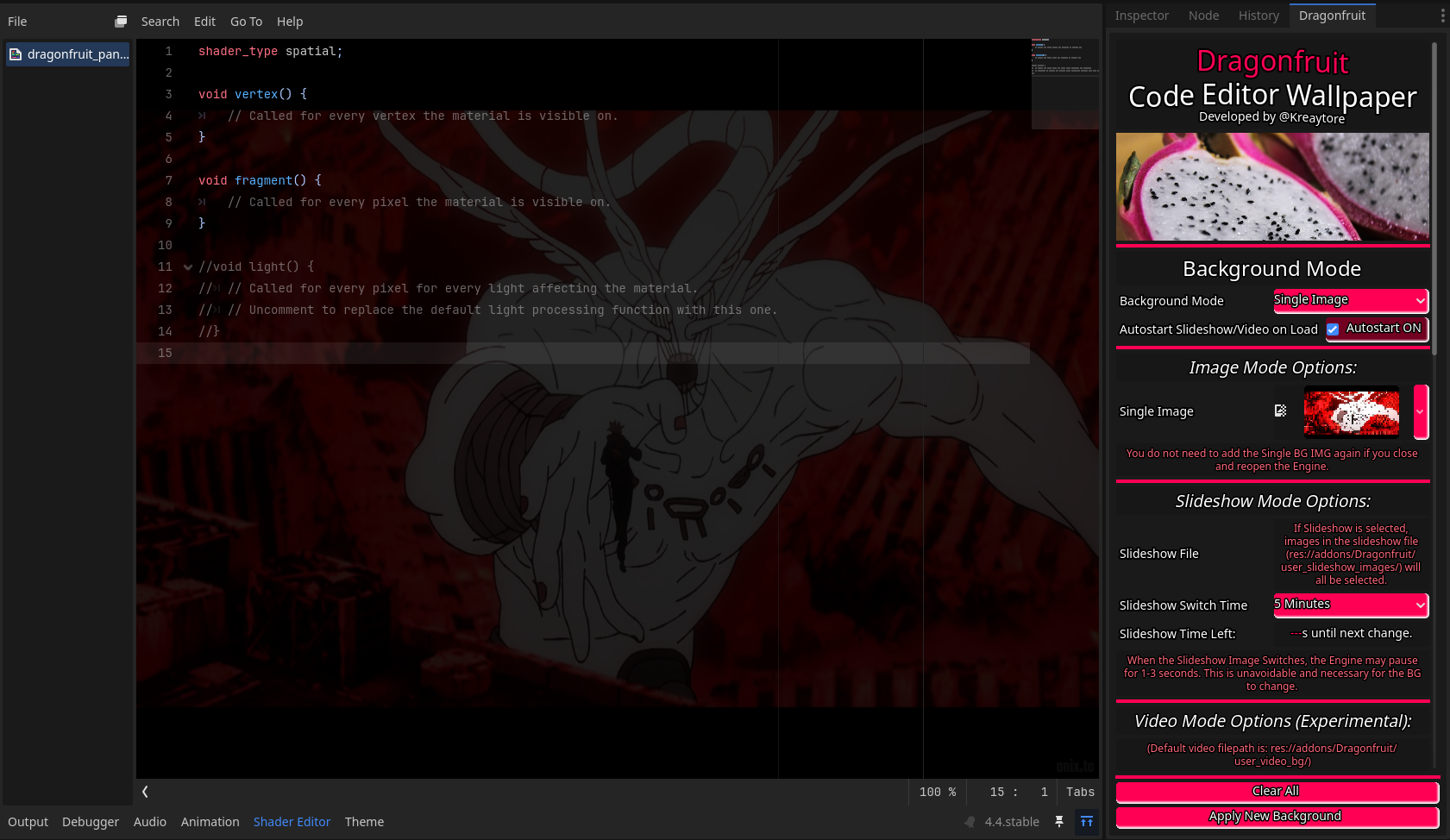Click the 'shader_type spatial;' line
This screenshot has height=840, width=1450.
(270, 51)
